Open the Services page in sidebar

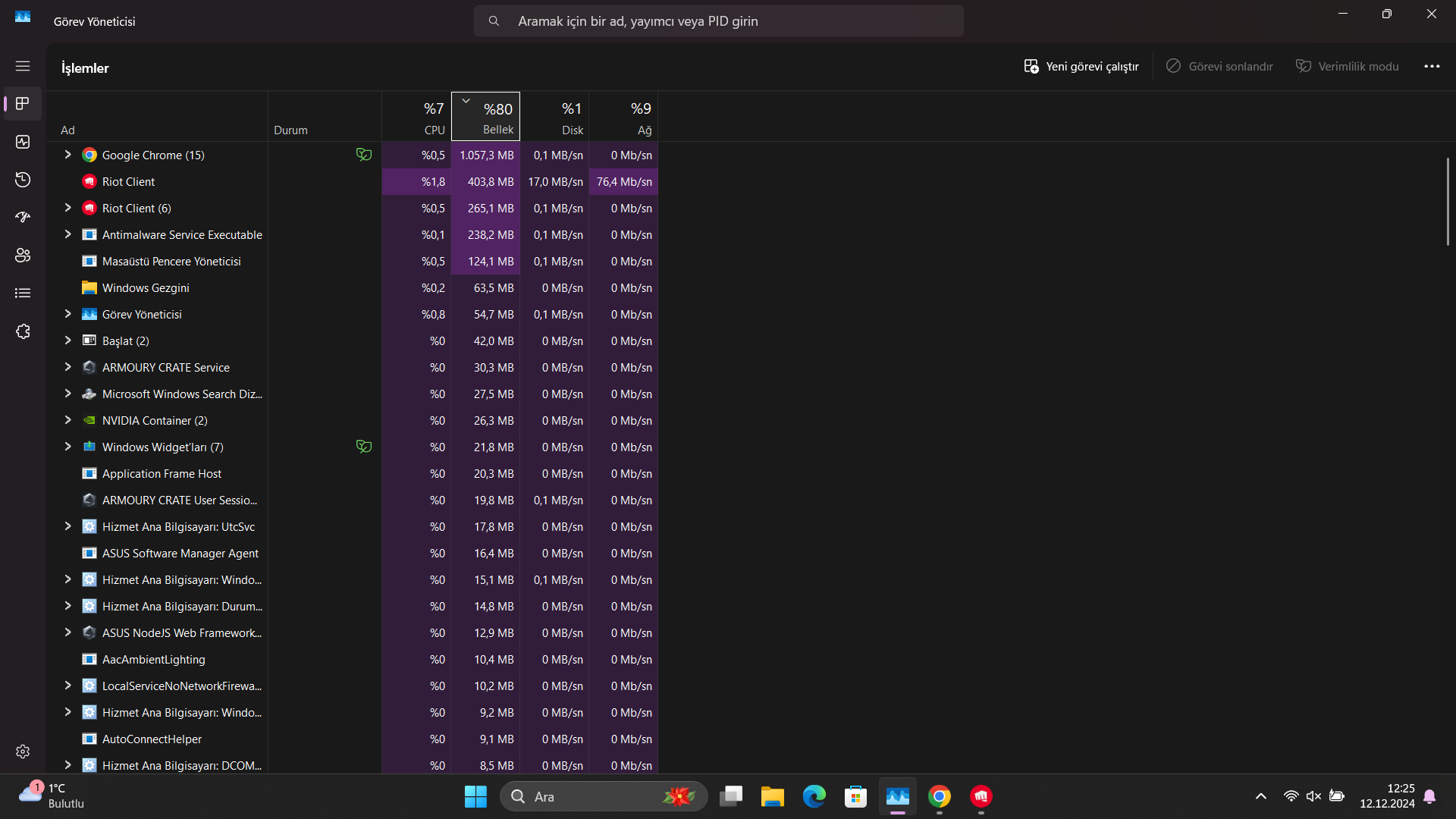click(x=23, y=331)
